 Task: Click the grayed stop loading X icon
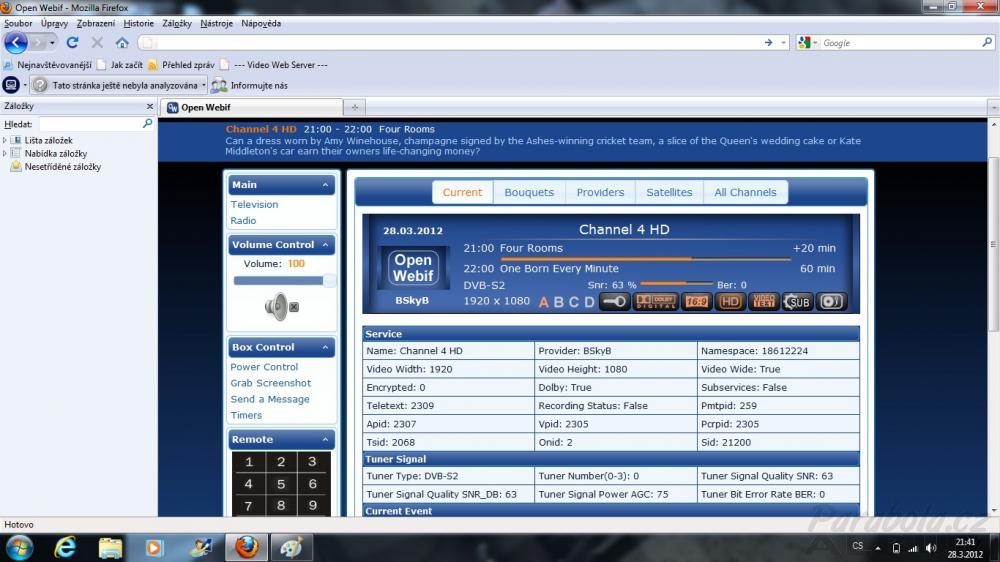click(97, 43)
